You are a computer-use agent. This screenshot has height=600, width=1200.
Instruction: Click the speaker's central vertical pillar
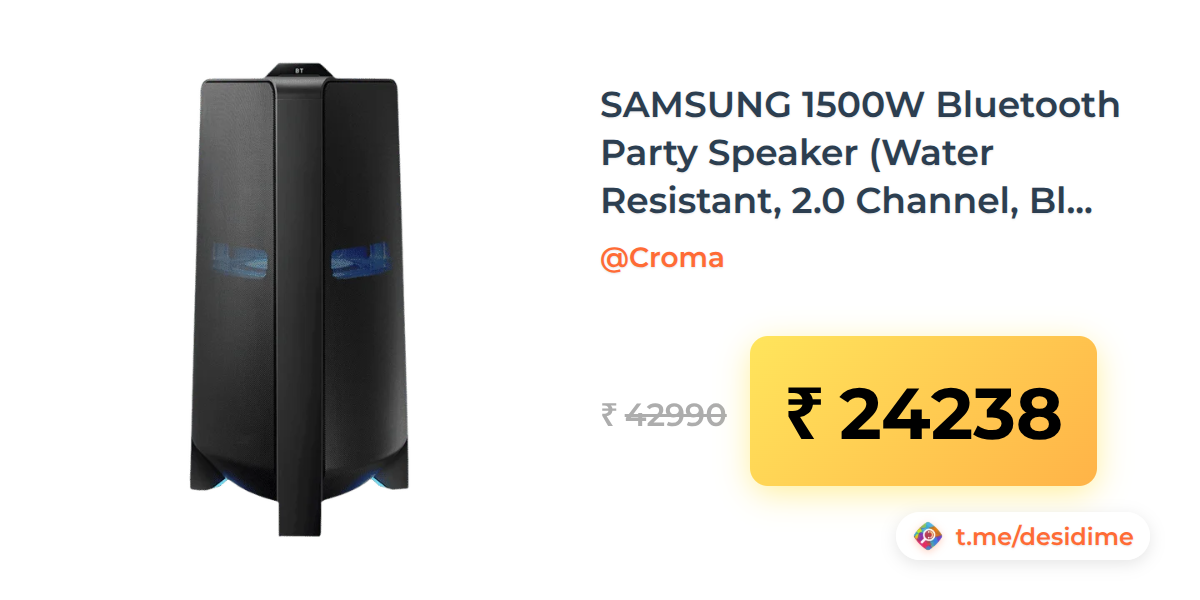(x=301, y=300)
